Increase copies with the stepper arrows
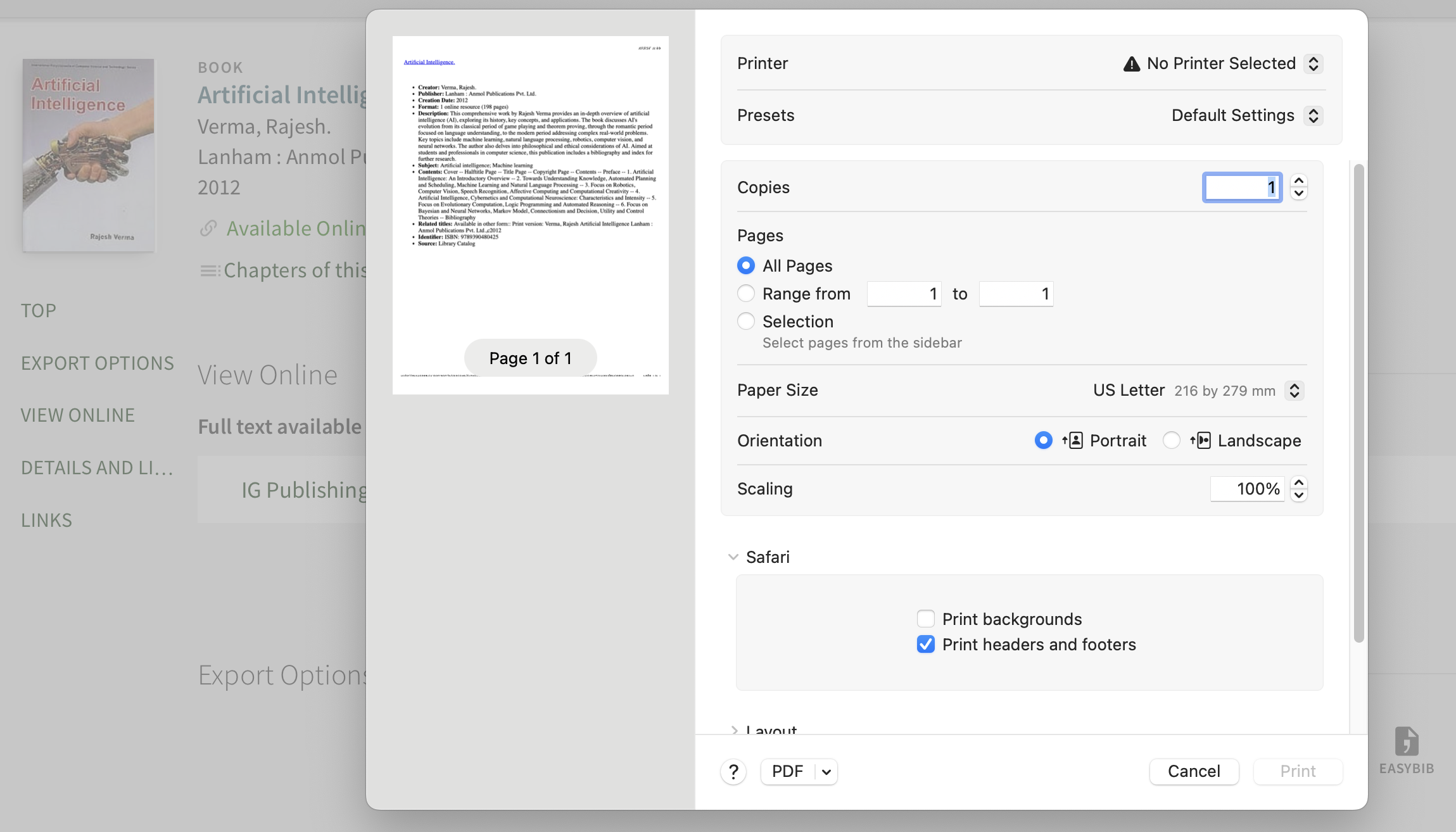Screen dimensions: 1456x832 1299,181
